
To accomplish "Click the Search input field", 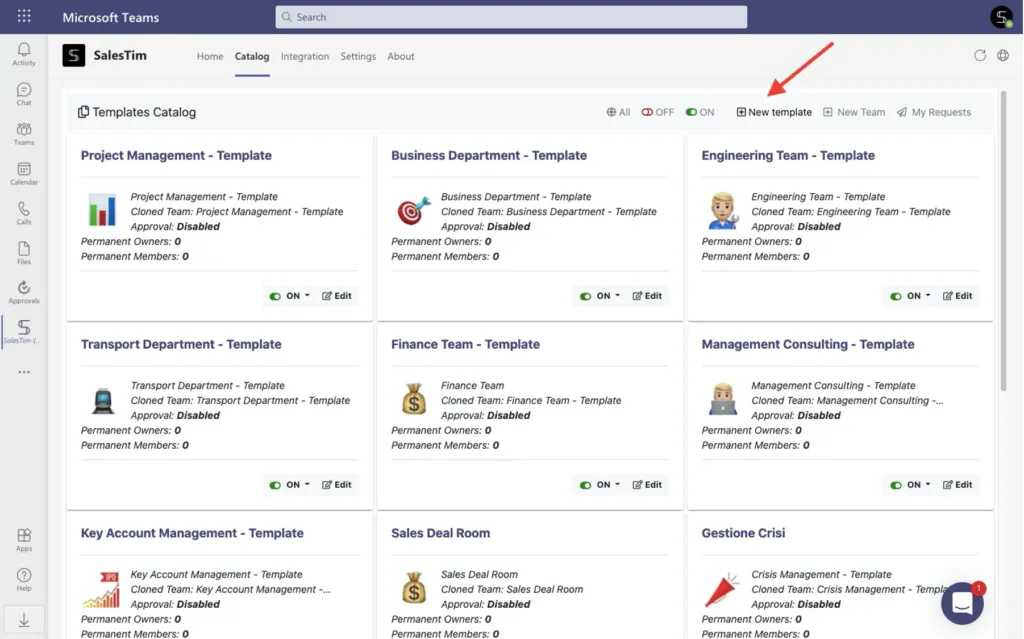I will pos(511,17).
